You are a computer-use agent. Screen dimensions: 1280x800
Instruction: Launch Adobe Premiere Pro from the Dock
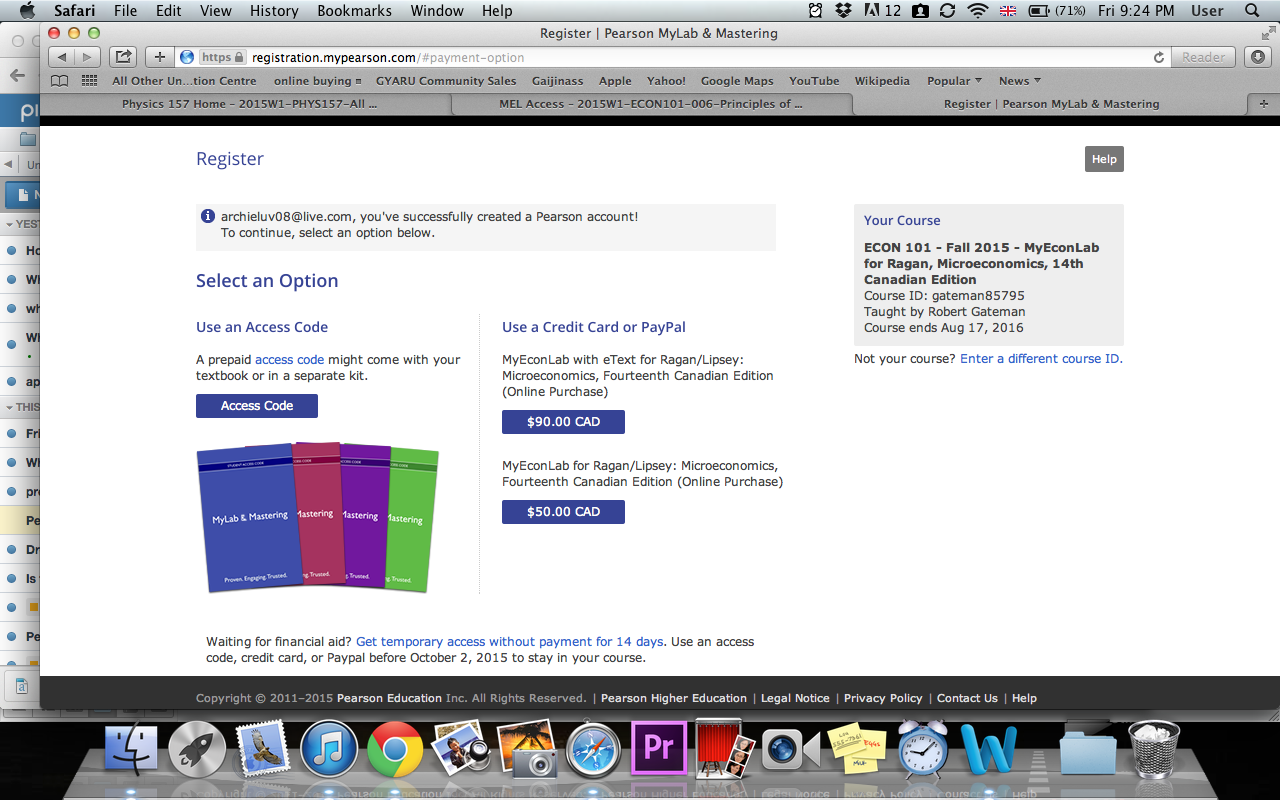(x=659, y=749)
